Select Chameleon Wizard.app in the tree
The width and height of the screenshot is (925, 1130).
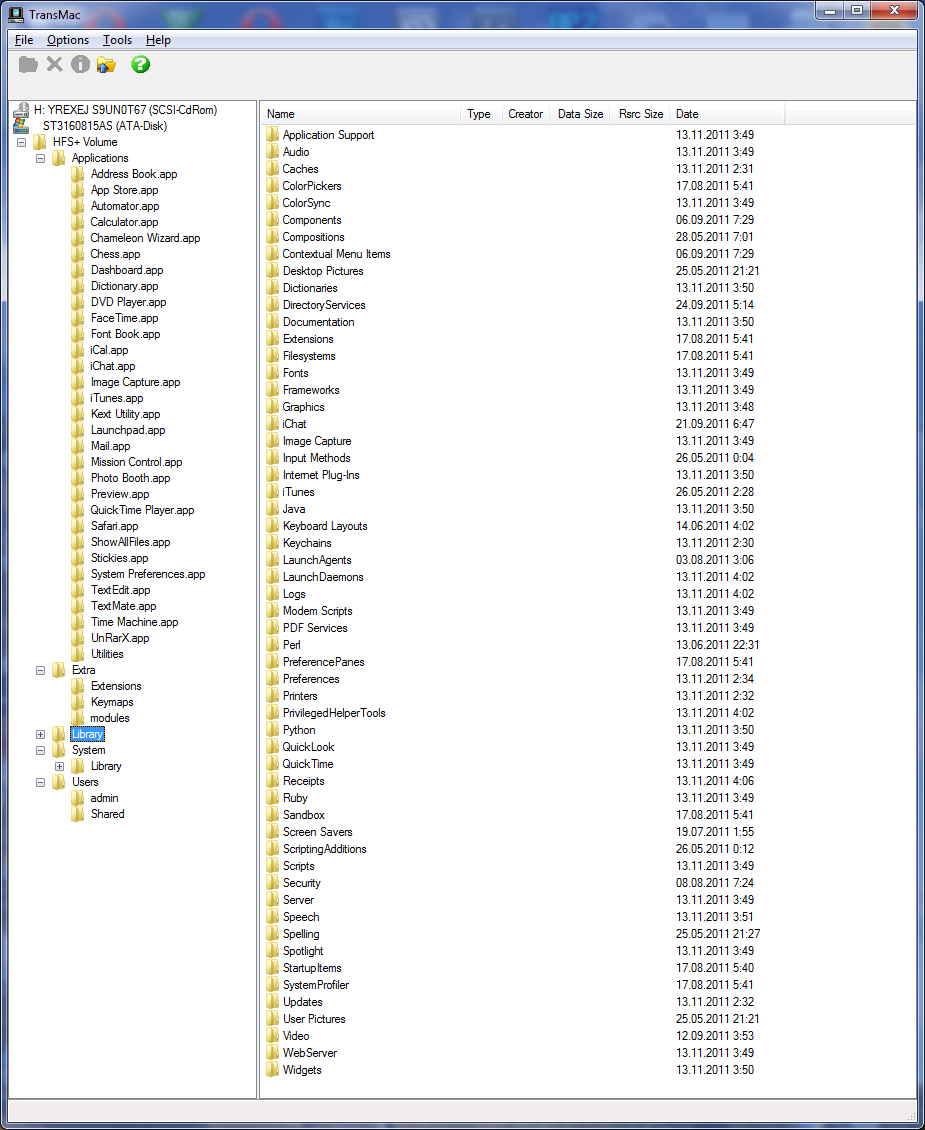(x=145, y=238)
